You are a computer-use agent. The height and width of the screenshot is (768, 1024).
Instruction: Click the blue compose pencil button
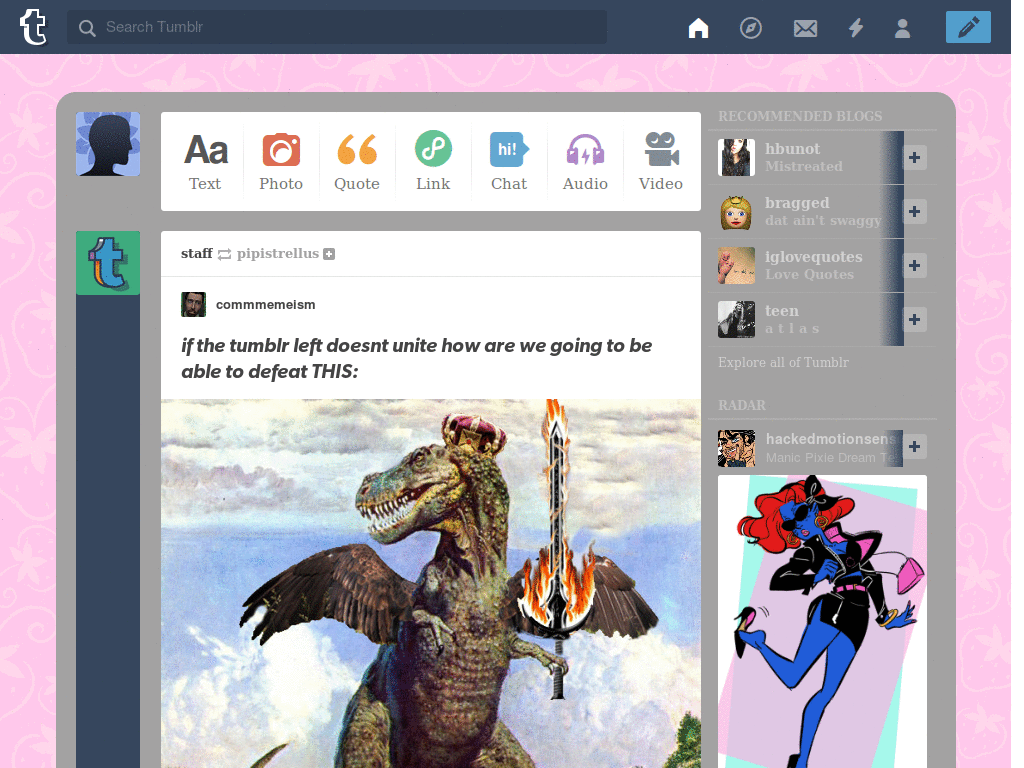pyautogui.click(x=968, y=27)
